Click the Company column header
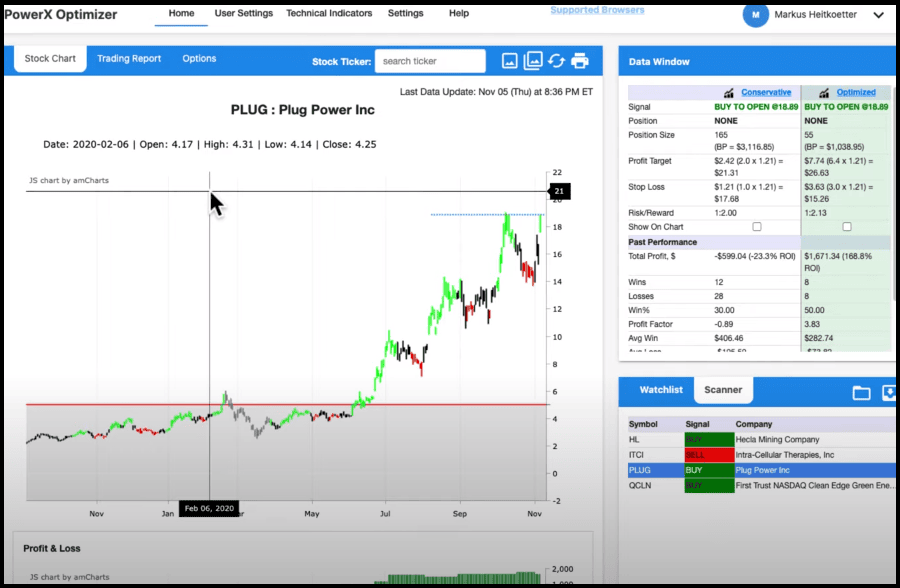The height and width of the screenshot is (588, 900). click(x=754, y=424)
